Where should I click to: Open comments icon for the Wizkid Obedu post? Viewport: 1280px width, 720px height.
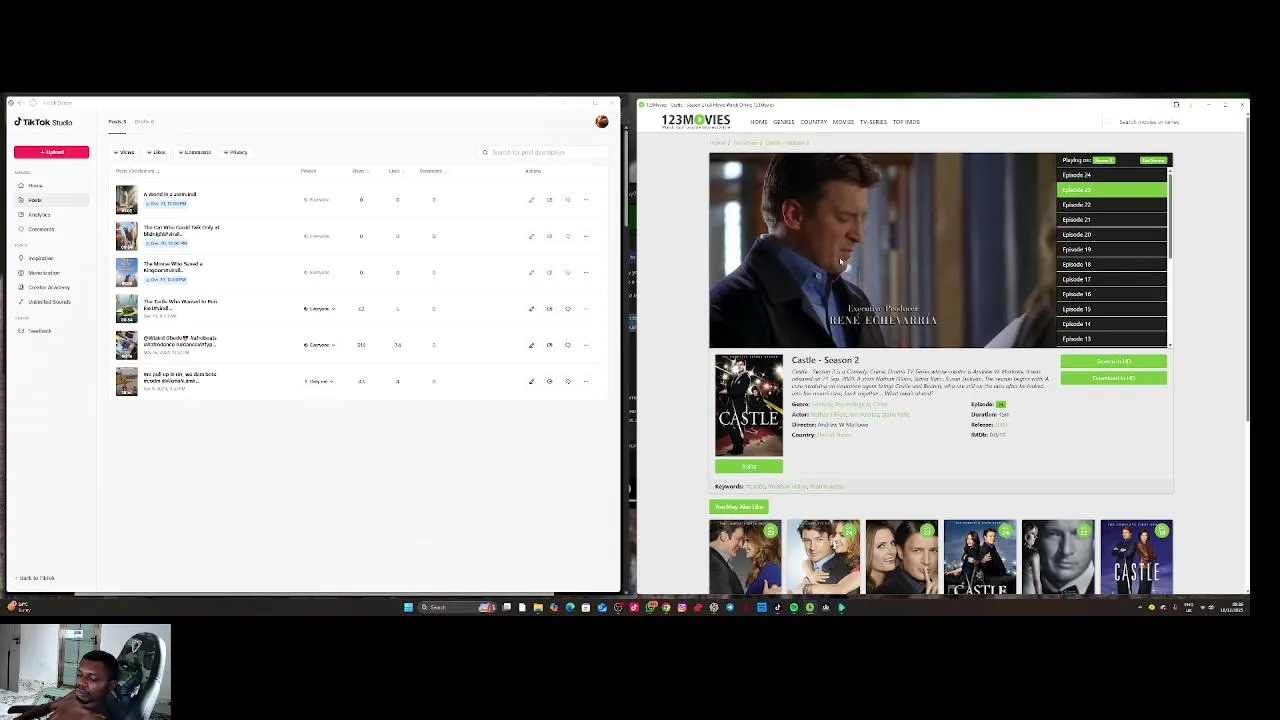point(567,345)
